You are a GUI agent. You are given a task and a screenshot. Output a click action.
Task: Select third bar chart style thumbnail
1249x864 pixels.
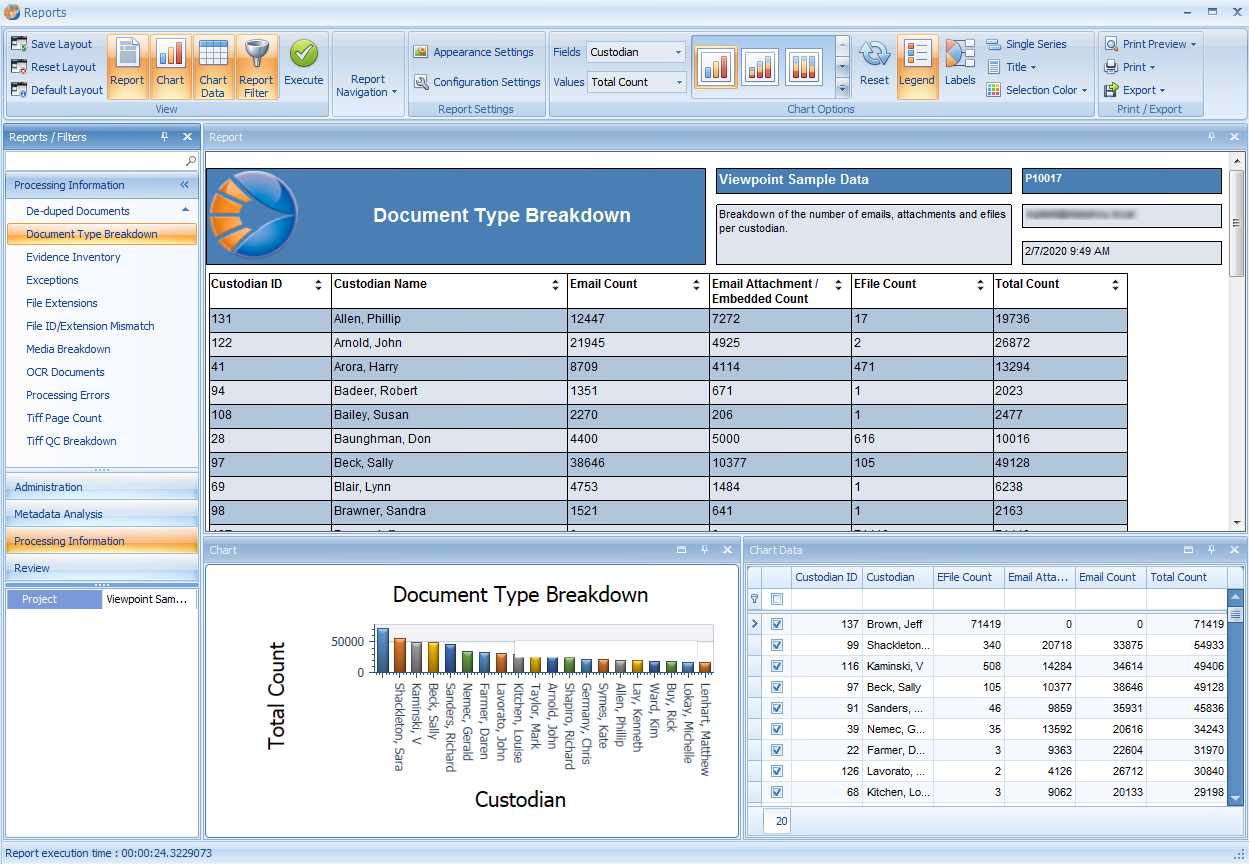[x=804, y=67]
